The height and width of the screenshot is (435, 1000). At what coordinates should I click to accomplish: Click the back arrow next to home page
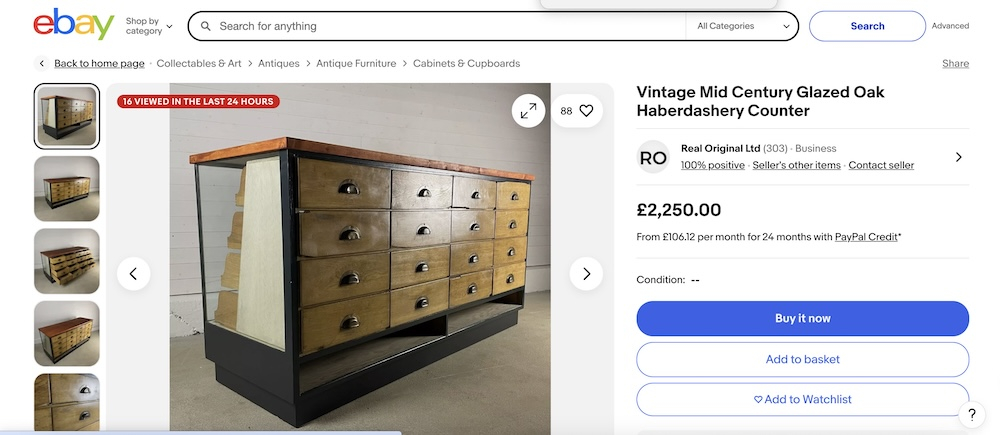tap(41, 64)
